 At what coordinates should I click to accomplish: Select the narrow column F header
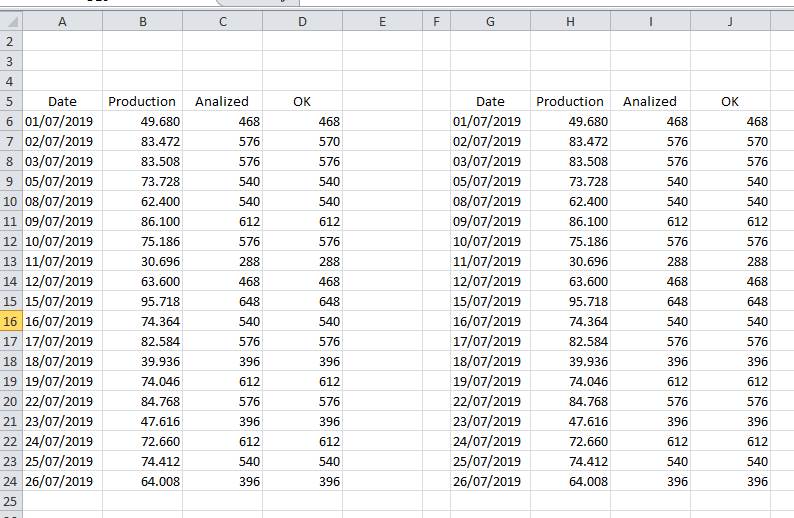point(436,21)
